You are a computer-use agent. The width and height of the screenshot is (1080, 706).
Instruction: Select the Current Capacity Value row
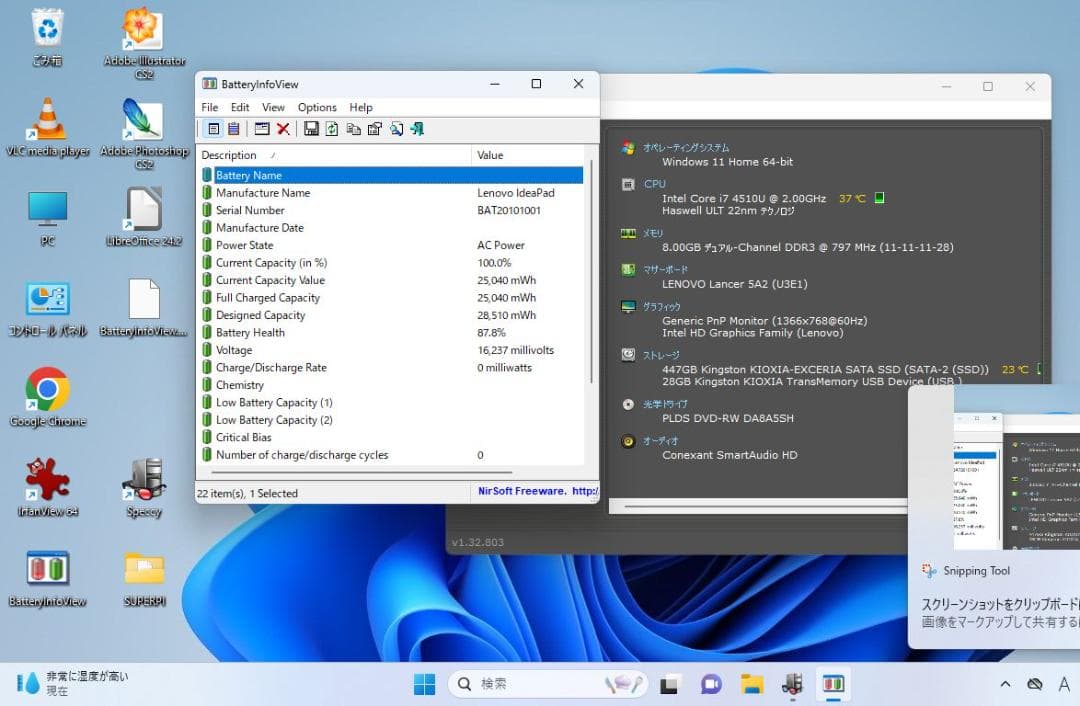pos(392,280)
